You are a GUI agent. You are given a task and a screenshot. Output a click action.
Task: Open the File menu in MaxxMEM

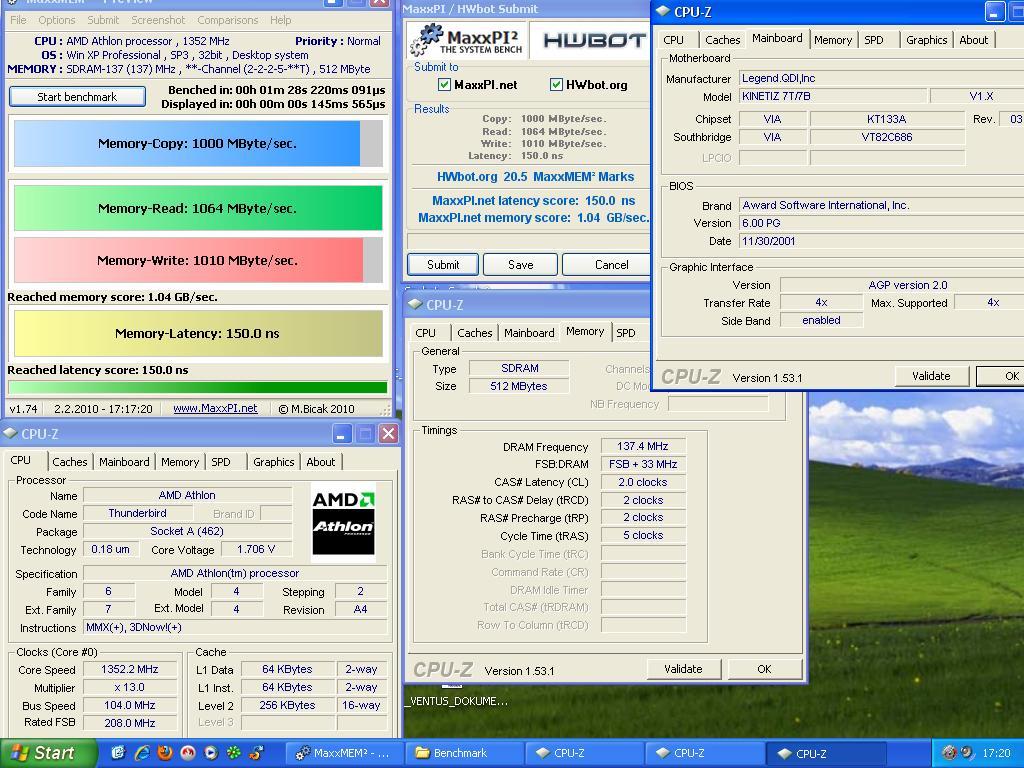tap(18, 20)
